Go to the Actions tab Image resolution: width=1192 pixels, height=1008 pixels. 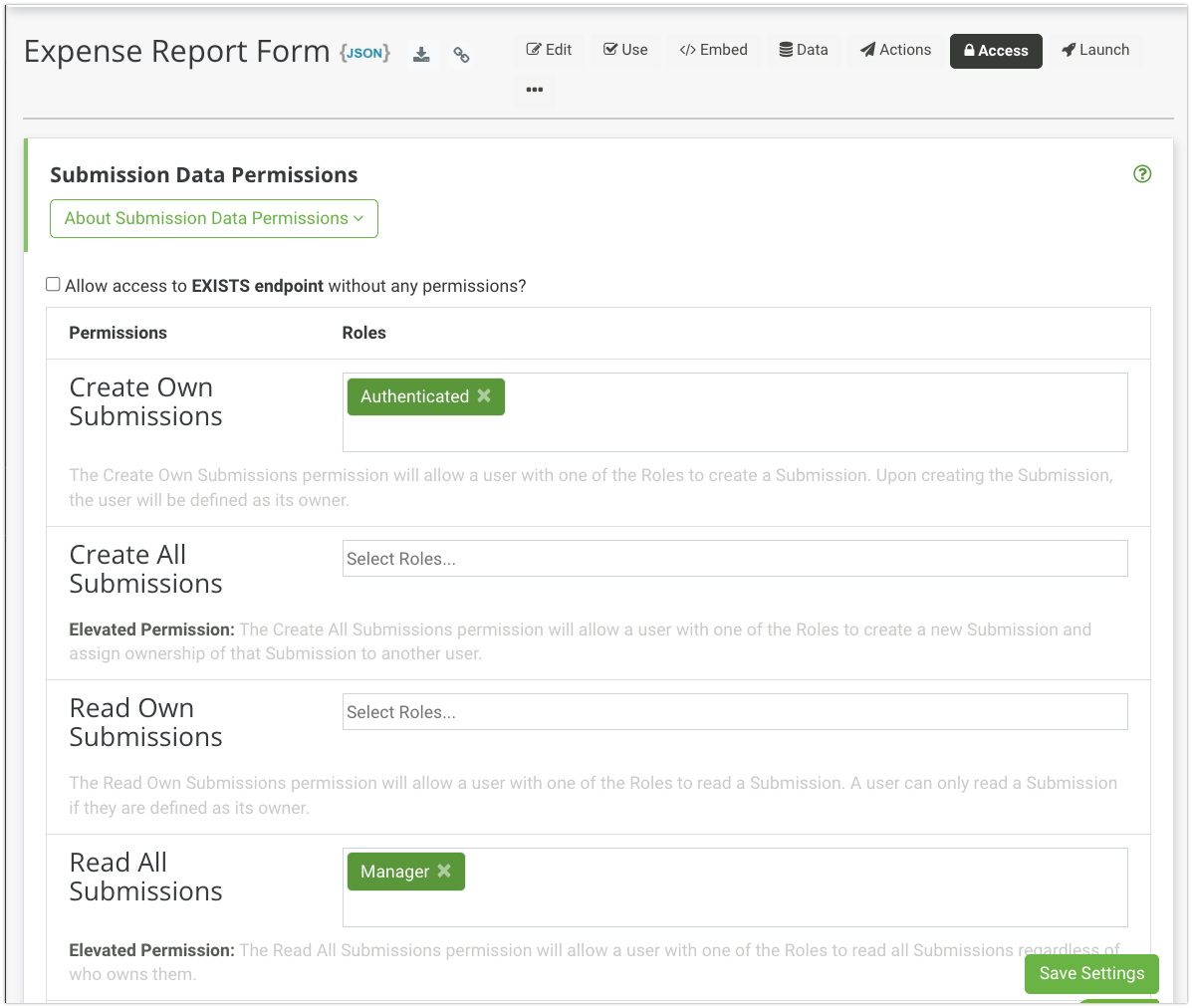tap(896, 50)
